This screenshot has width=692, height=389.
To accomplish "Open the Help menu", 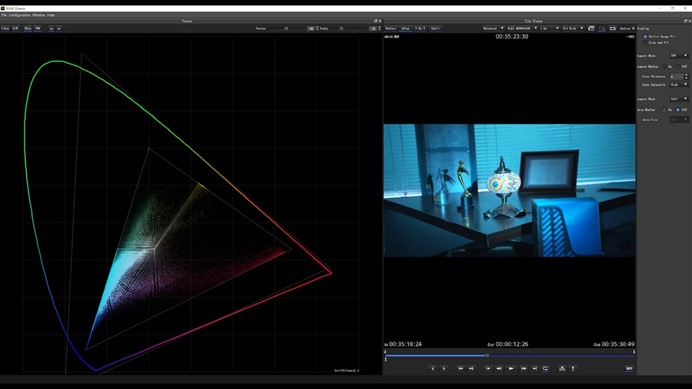I will coord(51,15).
